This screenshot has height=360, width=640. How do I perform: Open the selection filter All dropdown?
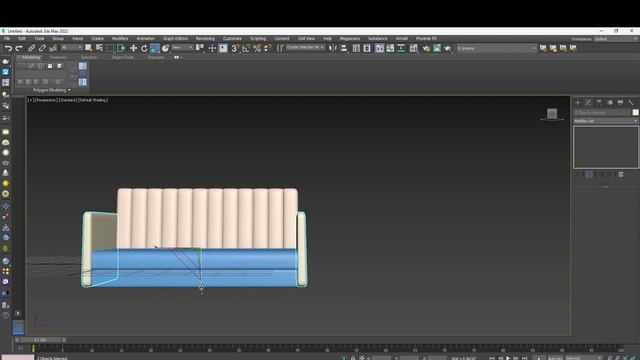71,48
